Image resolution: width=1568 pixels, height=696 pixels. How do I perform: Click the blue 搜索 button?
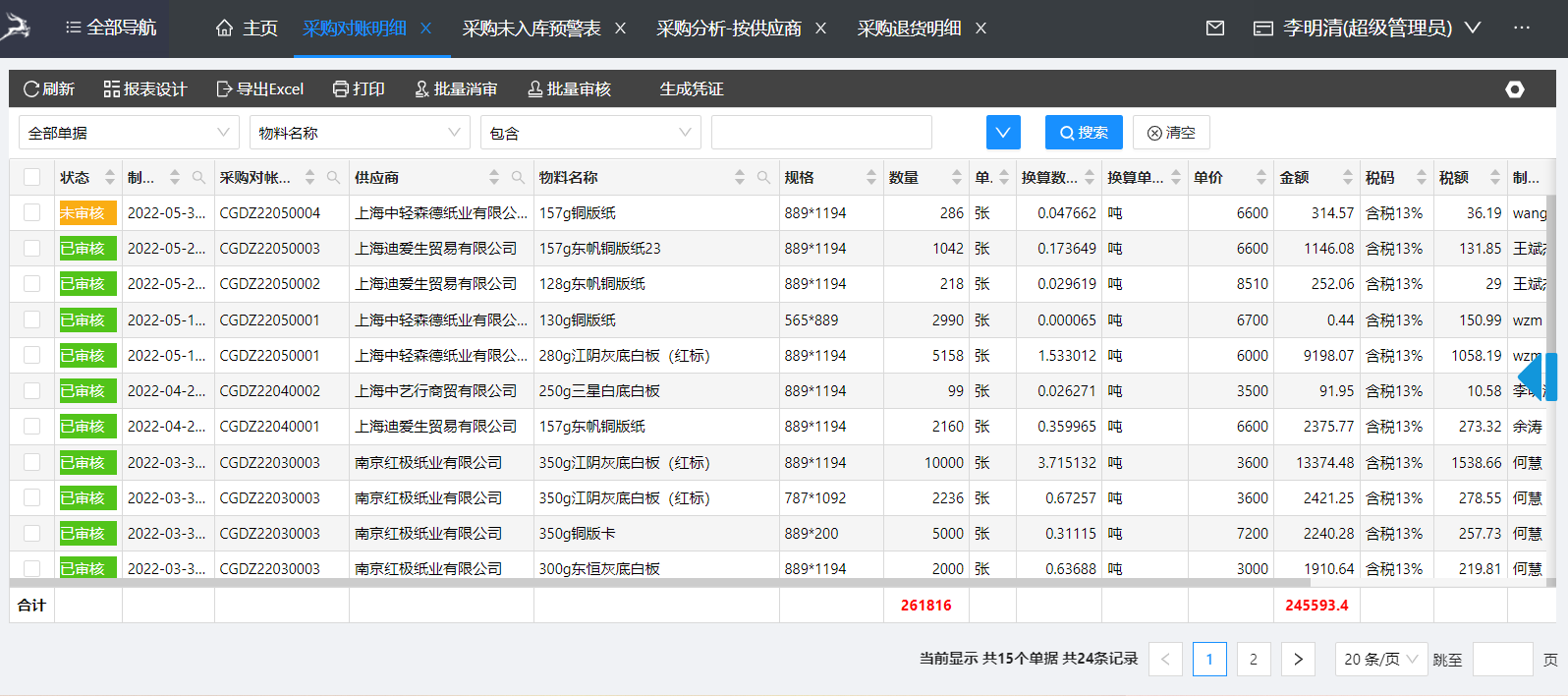[x=1084, y=133]
